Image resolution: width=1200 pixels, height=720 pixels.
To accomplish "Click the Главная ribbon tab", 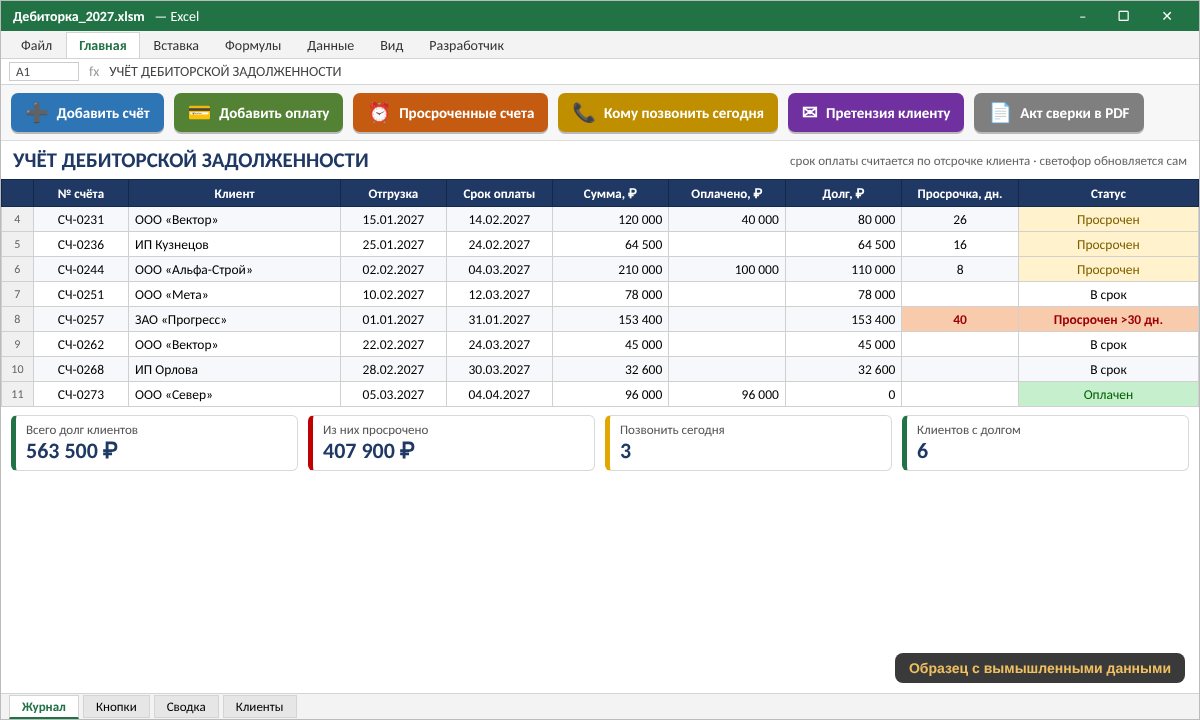I will (x=103, y=45).
